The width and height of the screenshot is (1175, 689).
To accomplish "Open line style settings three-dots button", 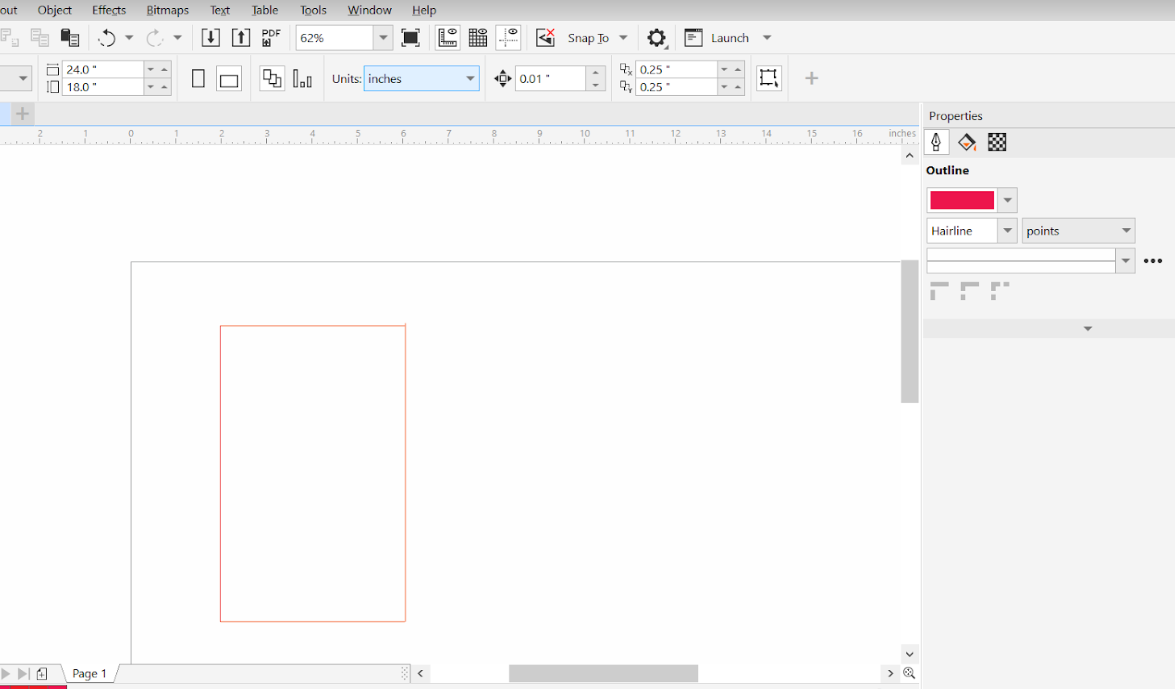I will click(x=1153, y=261).
